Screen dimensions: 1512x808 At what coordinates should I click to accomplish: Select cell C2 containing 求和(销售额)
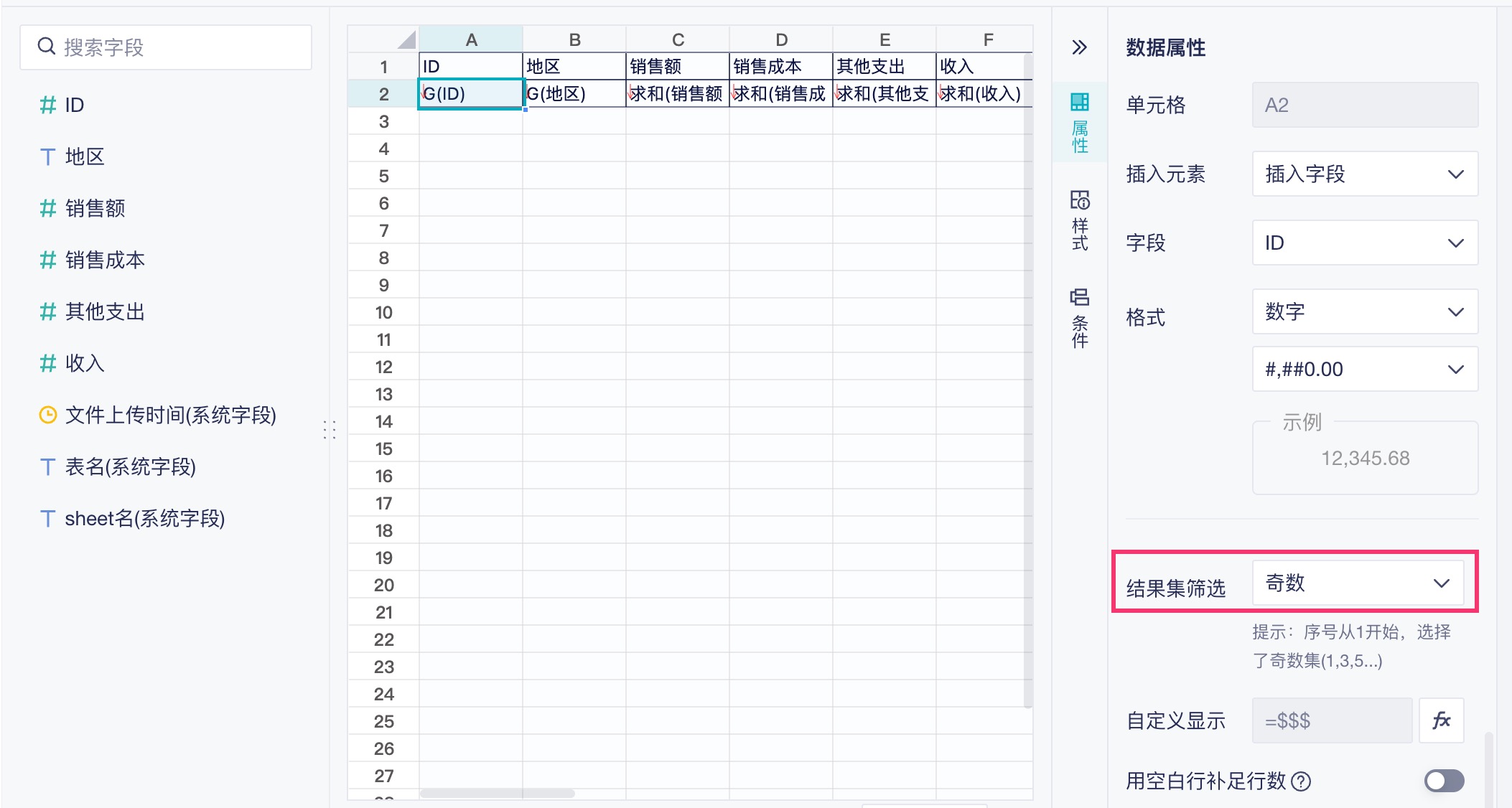677,94
